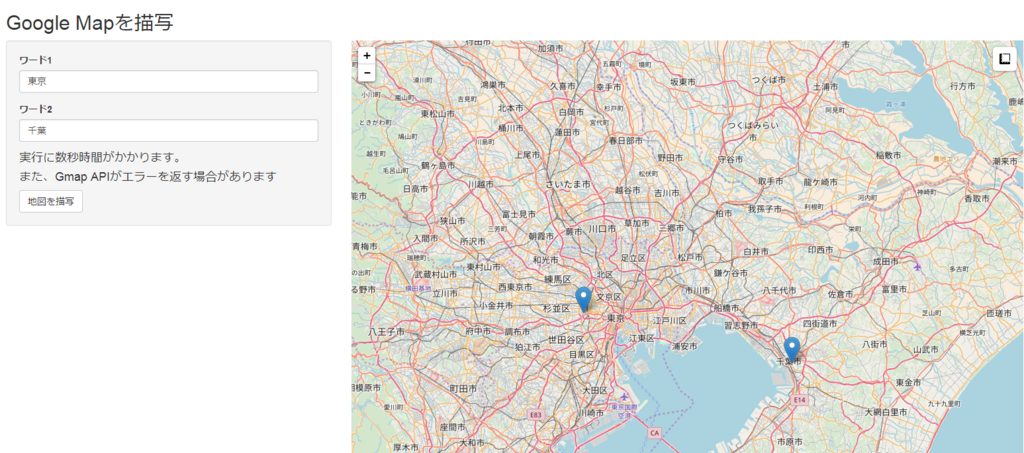Click the 土浦市 map label
This screenshot has width=1024, height=453.
coord(825,86)
